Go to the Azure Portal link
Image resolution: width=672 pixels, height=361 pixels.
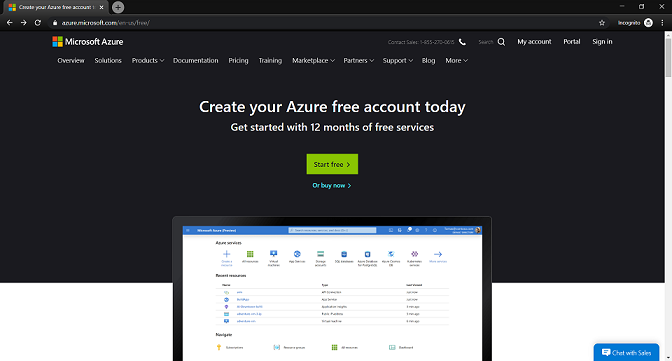coord(572,42)
